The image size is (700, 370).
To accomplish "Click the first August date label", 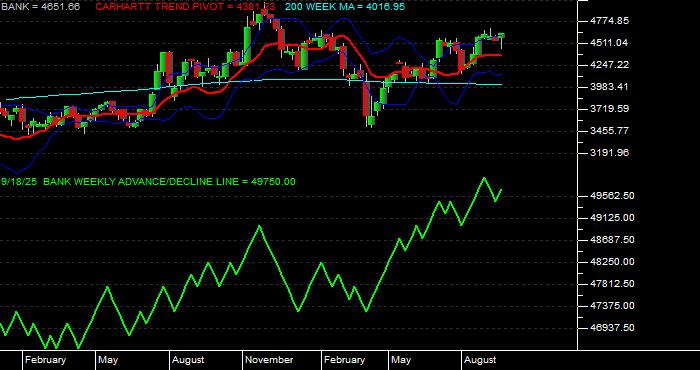I will (x=188, y=360).
